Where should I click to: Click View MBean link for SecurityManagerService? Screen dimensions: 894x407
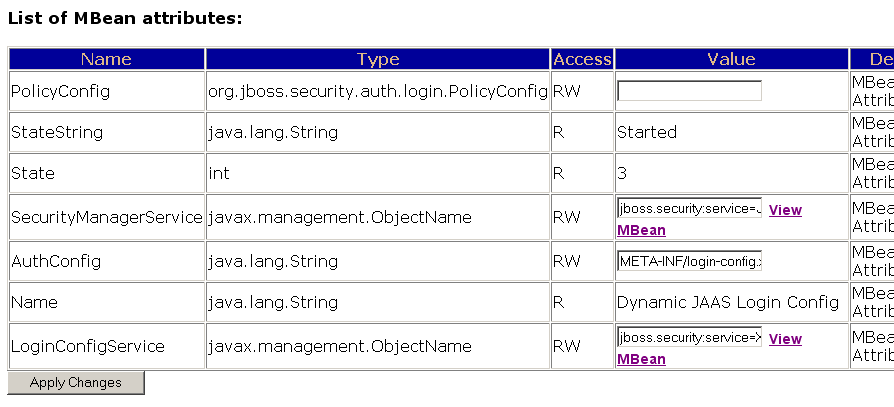[x=785, y=210]
